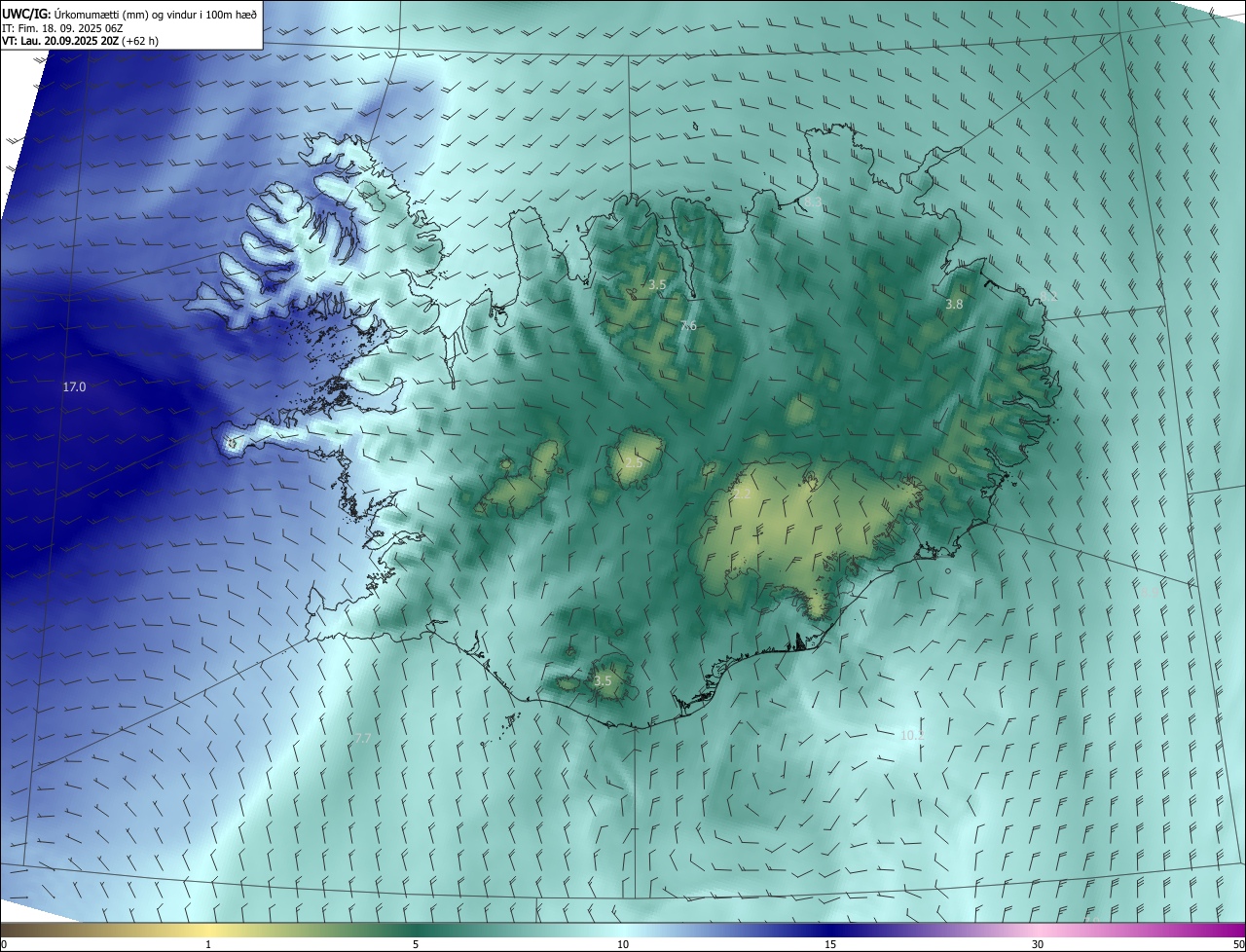
Task: Click the '50' tick on color scale
Action: click(x=1238, y=944)
